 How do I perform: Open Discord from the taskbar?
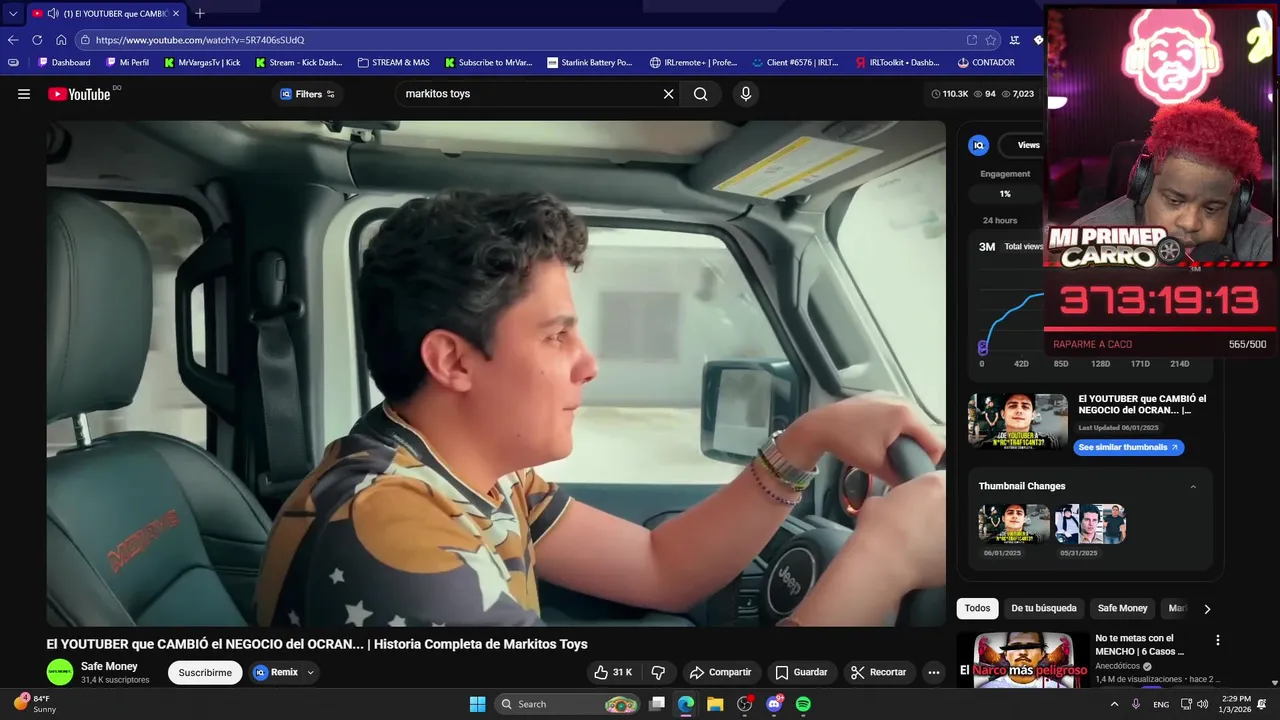coord(774,704)
